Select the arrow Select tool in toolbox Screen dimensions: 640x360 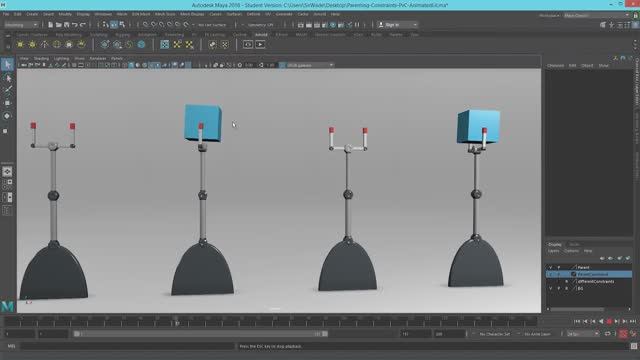tap(7, 64)
